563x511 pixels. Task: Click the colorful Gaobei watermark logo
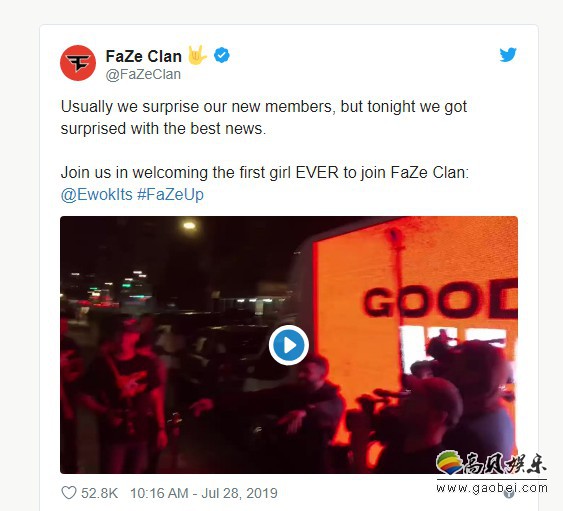(449, 462)
